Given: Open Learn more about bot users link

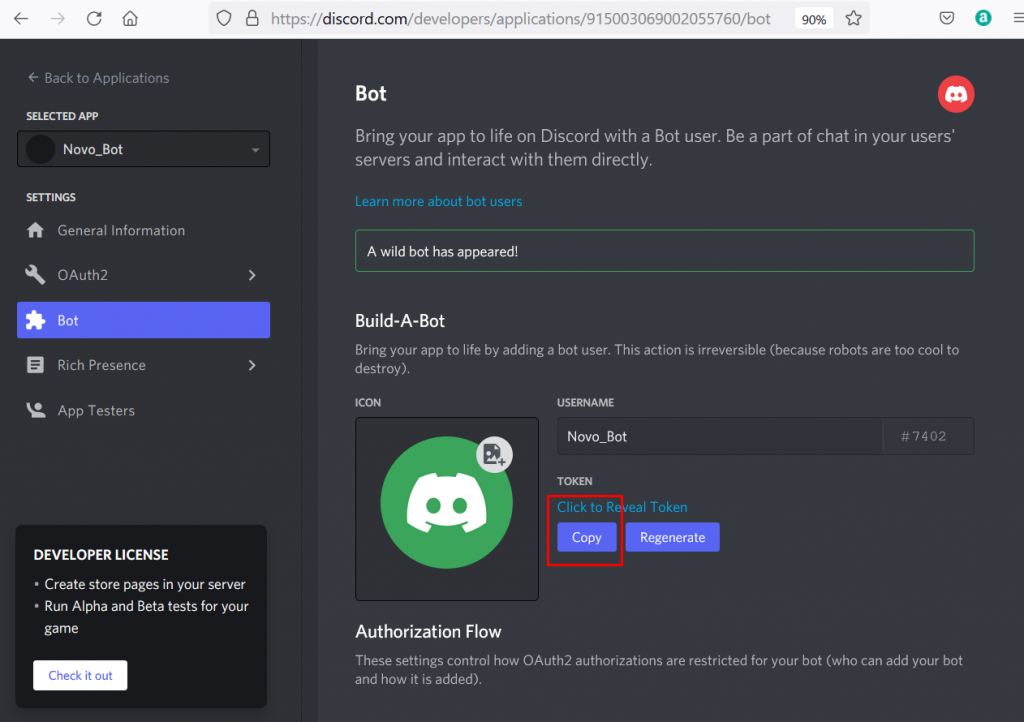Looking at the screenshot, I should pyautogui.click(x=438, y=201).
